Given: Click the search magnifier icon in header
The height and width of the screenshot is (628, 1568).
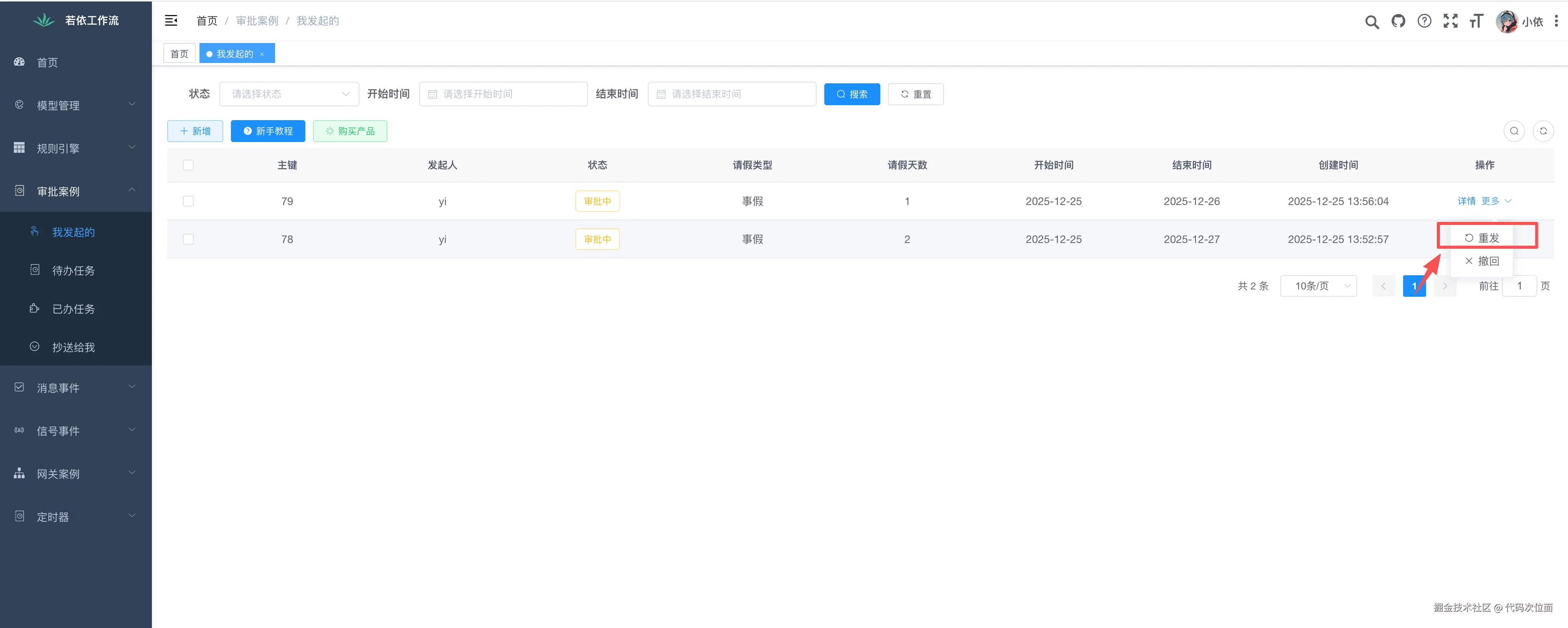Looking at the screenshot, I should tap(1371, 22).
